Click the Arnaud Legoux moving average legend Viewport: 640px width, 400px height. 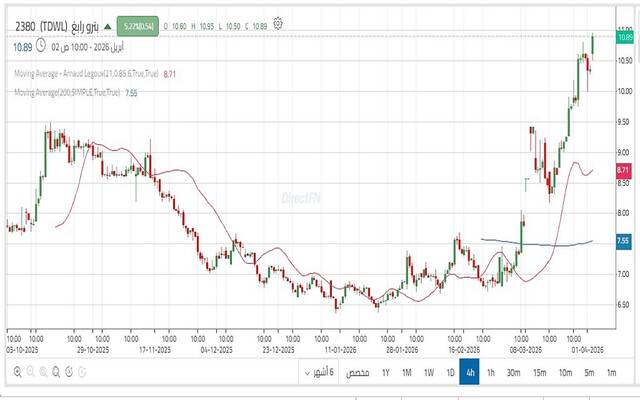pyautogui.click(x=86, y=74)
